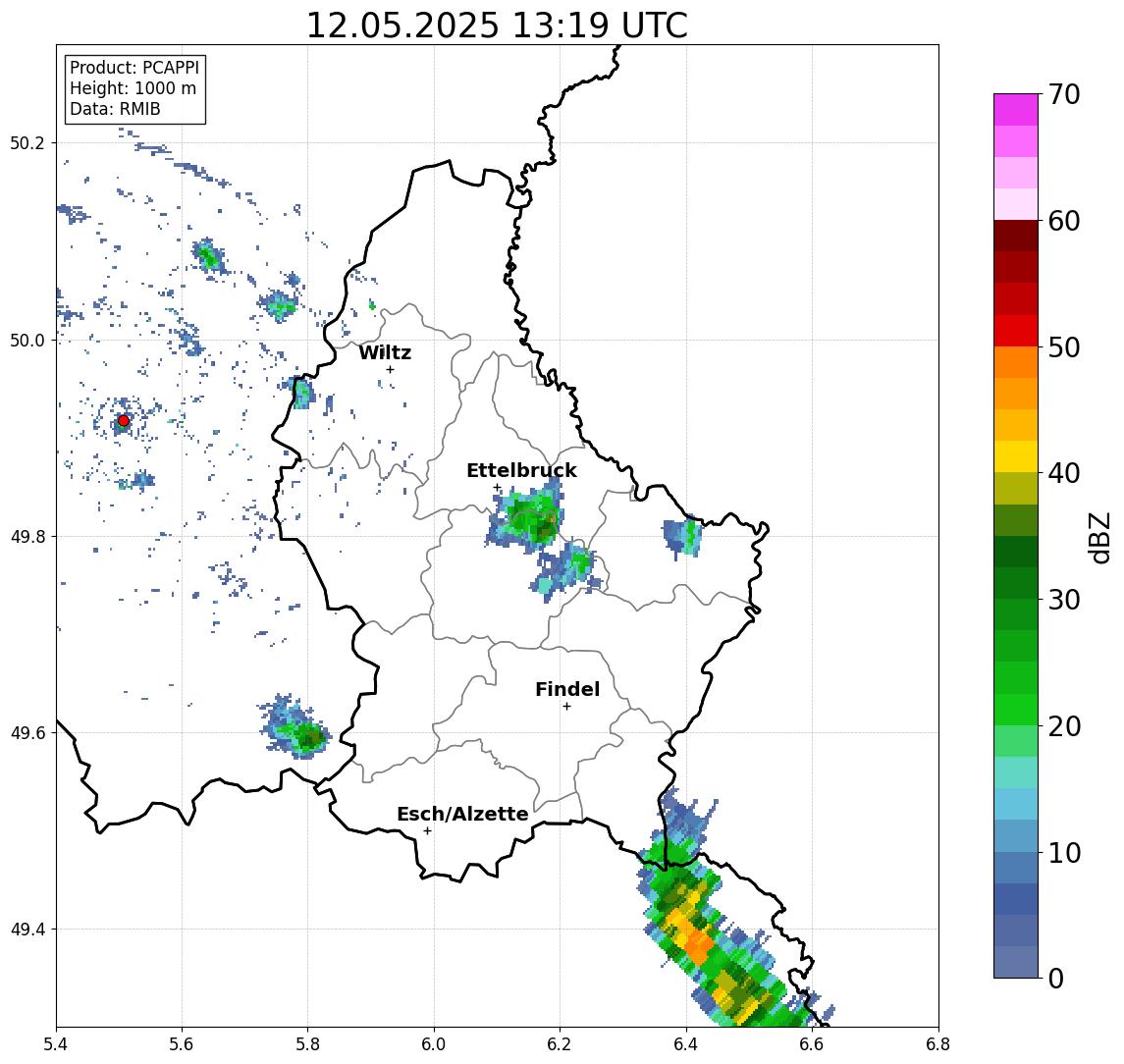Click the latitude axis label 49.8
Screen dimensions: 1124x1064
point(27,536)
